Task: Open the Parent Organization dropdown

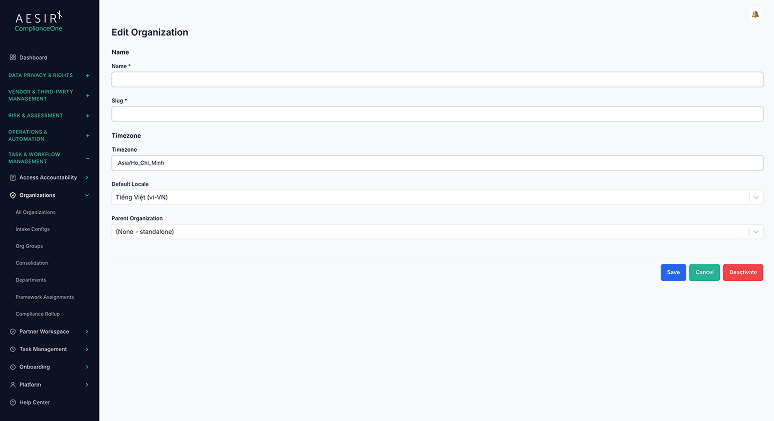Action: 437,231
